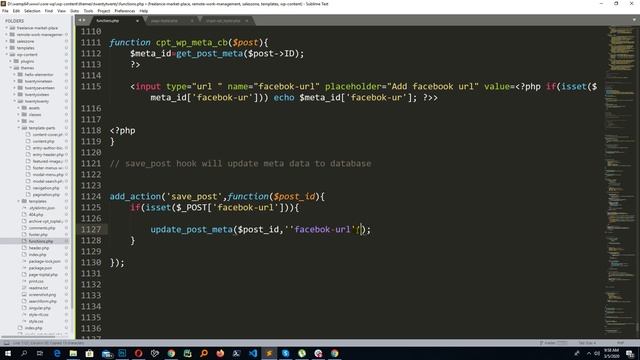The height and width of the screenshot is (360, 640).
Task: Click the Tab Size setting in status bar
Action: click(587, 343)
